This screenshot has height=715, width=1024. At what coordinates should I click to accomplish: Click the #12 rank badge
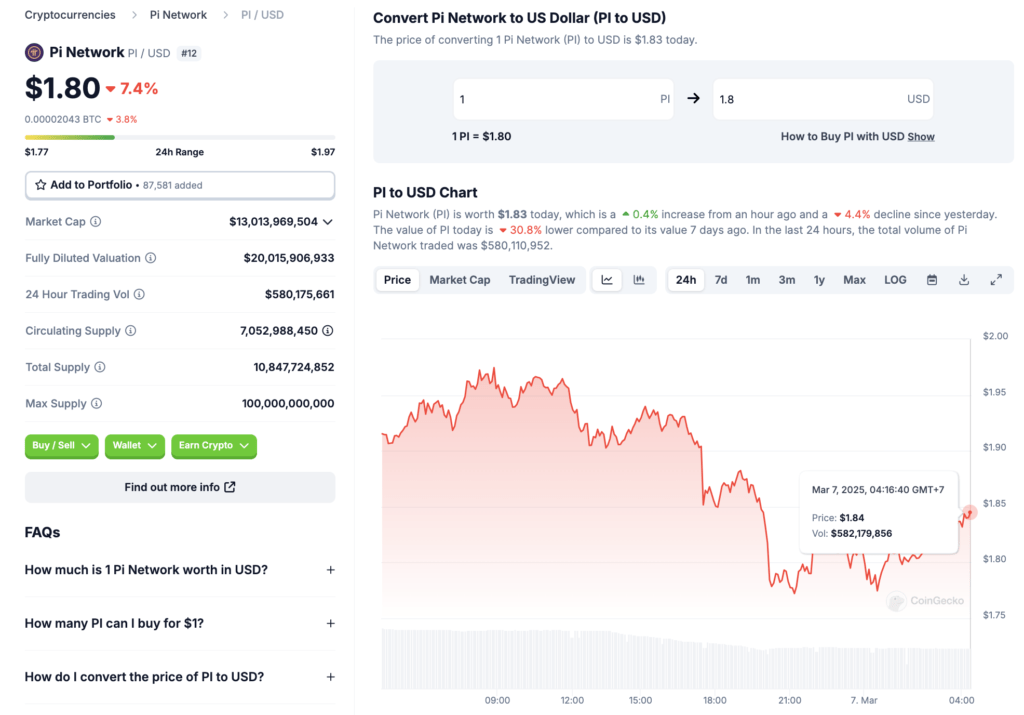coord(189,53)
